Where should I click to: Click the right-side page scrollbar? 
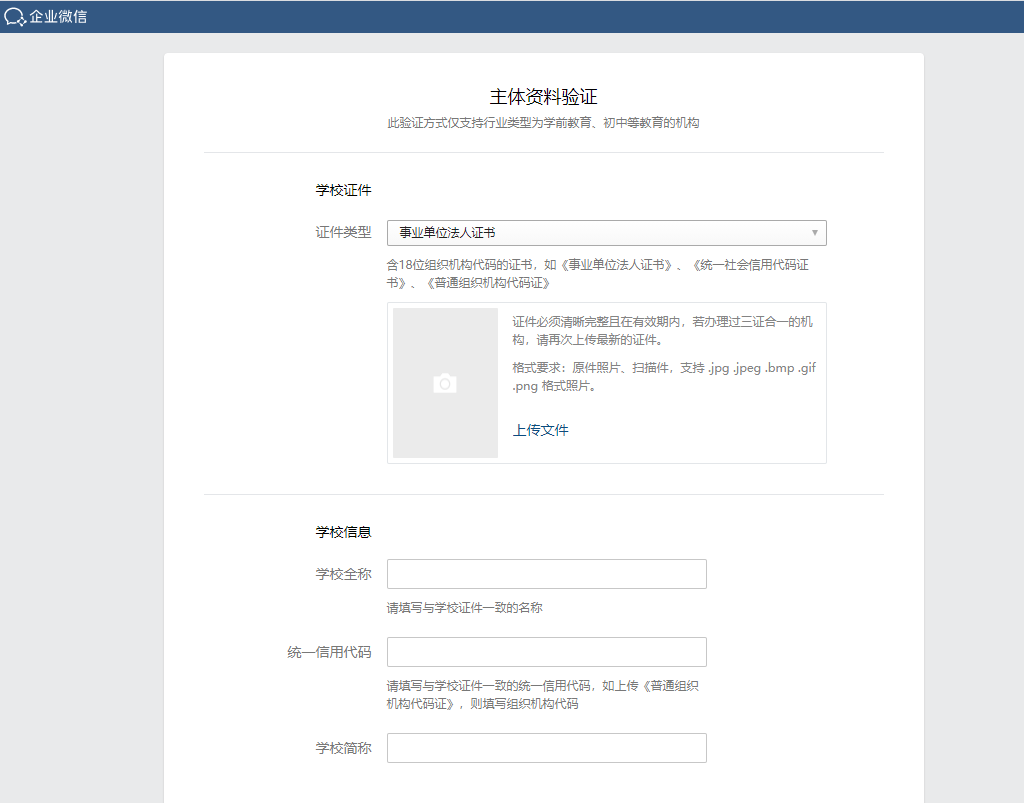click(1019, 400)
